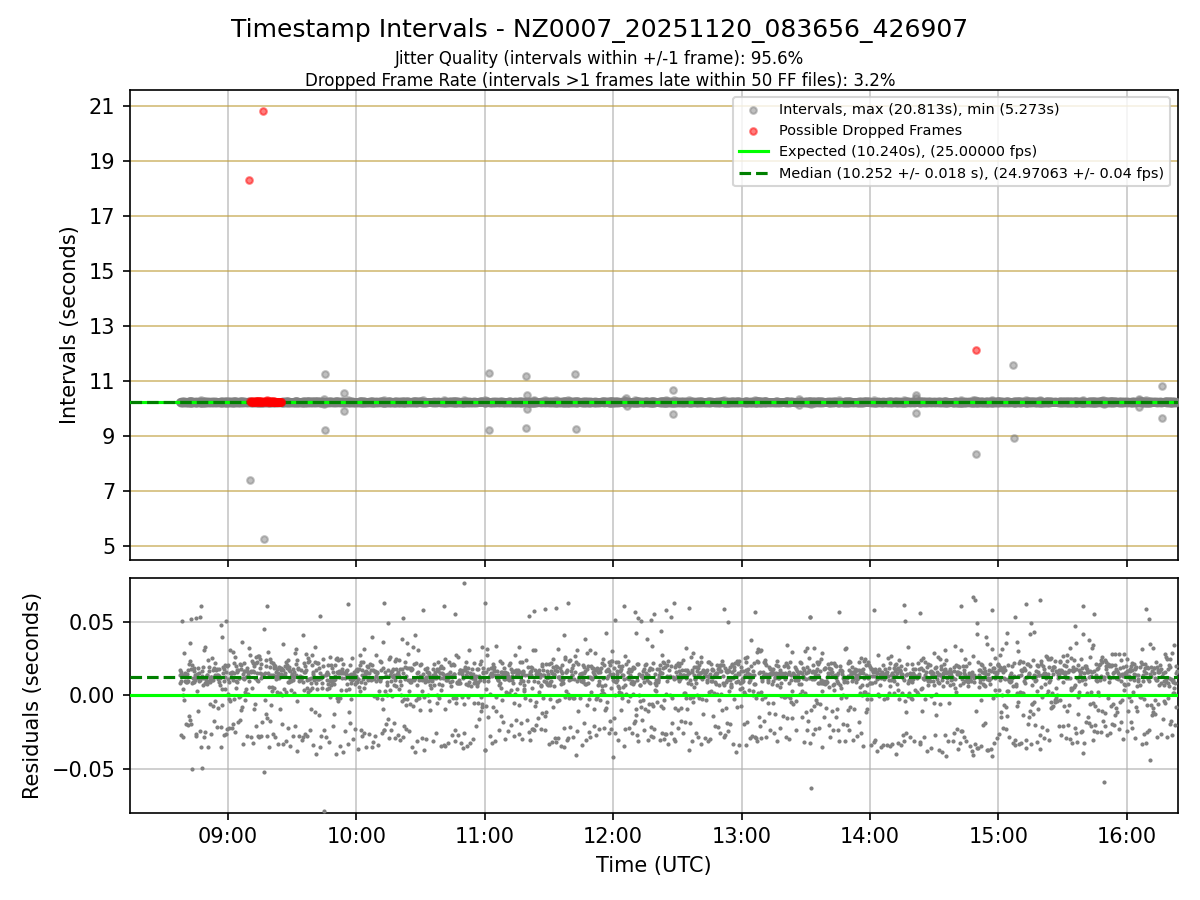Click the 16:00 x-axis tick label
The image size is (1200, 900).
(x=1127, y=836)
